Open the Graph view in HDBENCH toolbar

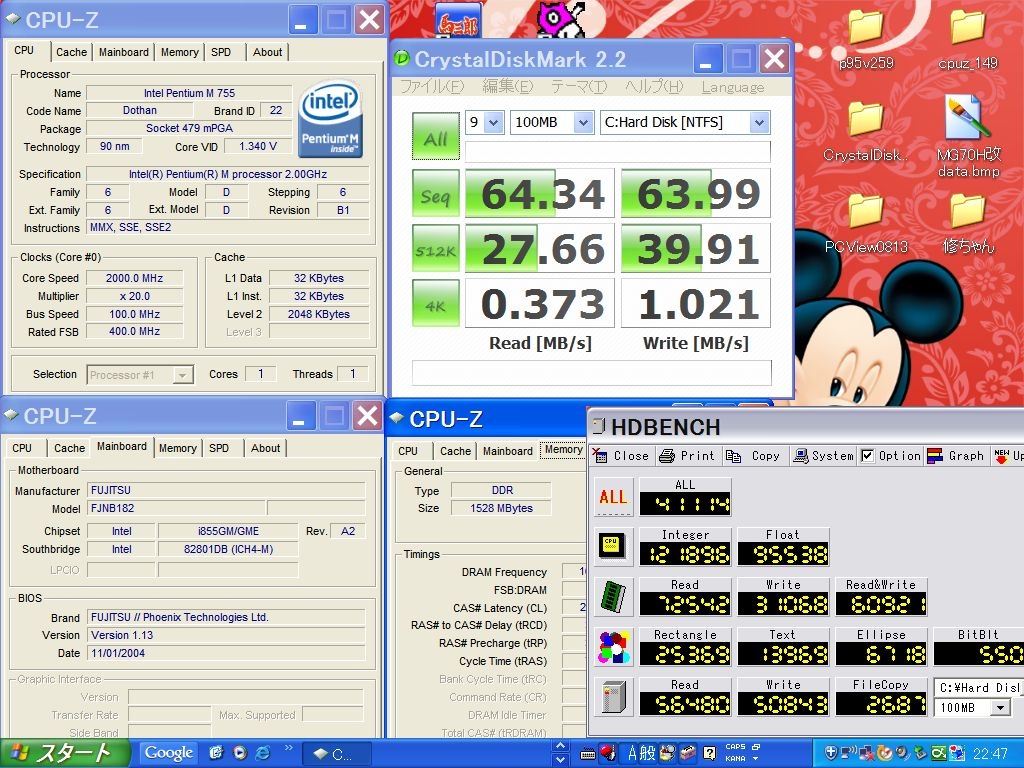point(956,456)
